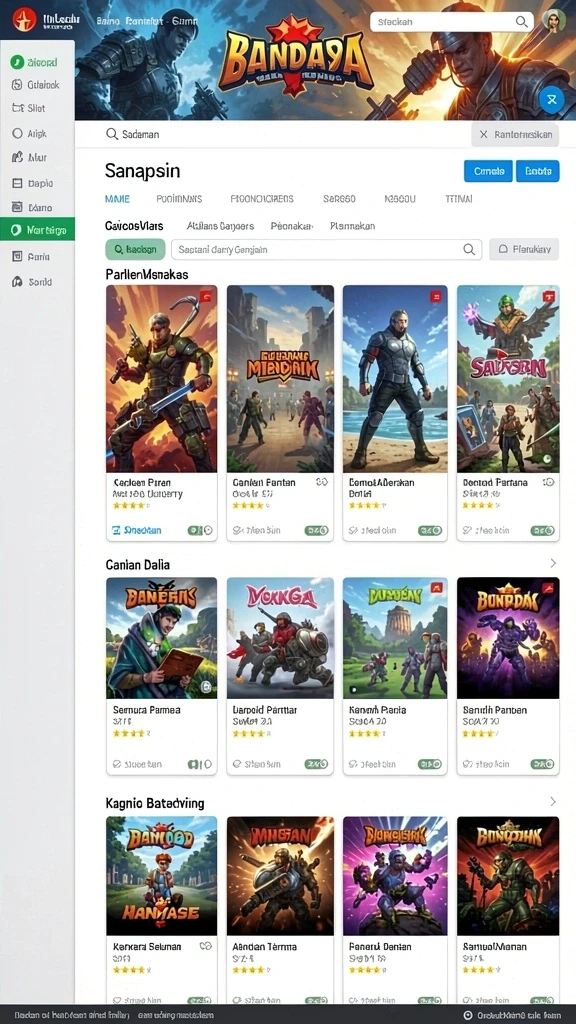The height and width of the screenshot is (1024, 576).
Task: Switch to the TTINAI tab
Action: (459, 199)
